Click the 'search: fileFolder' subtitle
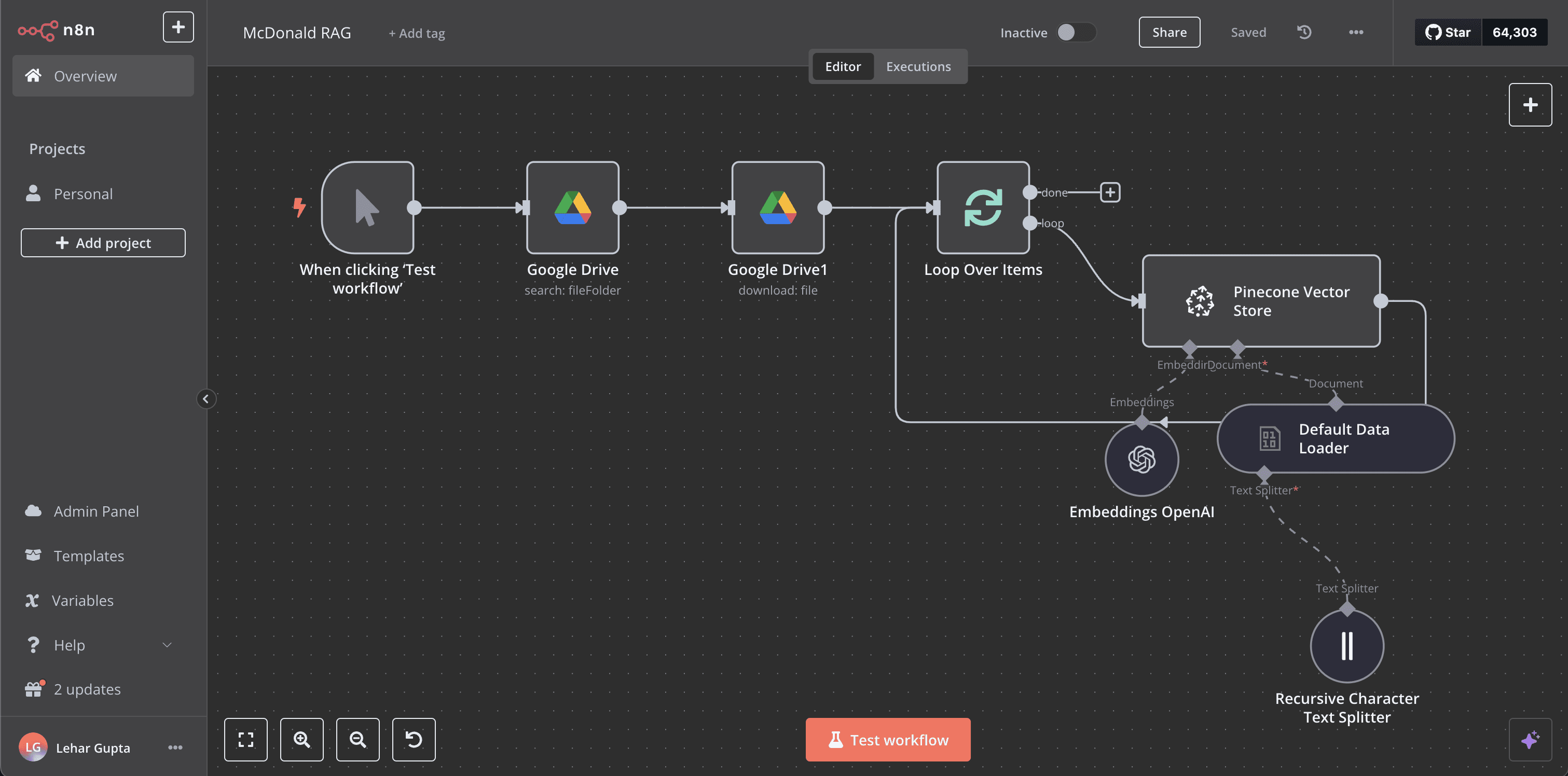The image size is (1568, 776). pyautogui.click(x=573, y=290)
